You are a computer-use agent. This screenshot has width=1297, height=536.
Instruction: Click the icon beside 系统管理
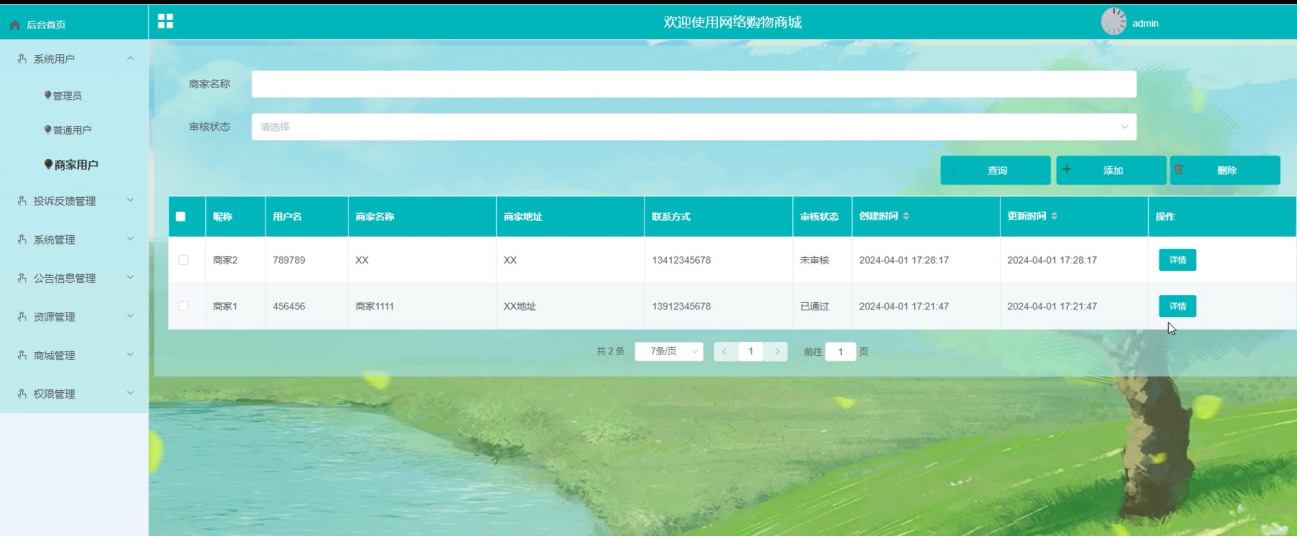click(x=22, y=240)
